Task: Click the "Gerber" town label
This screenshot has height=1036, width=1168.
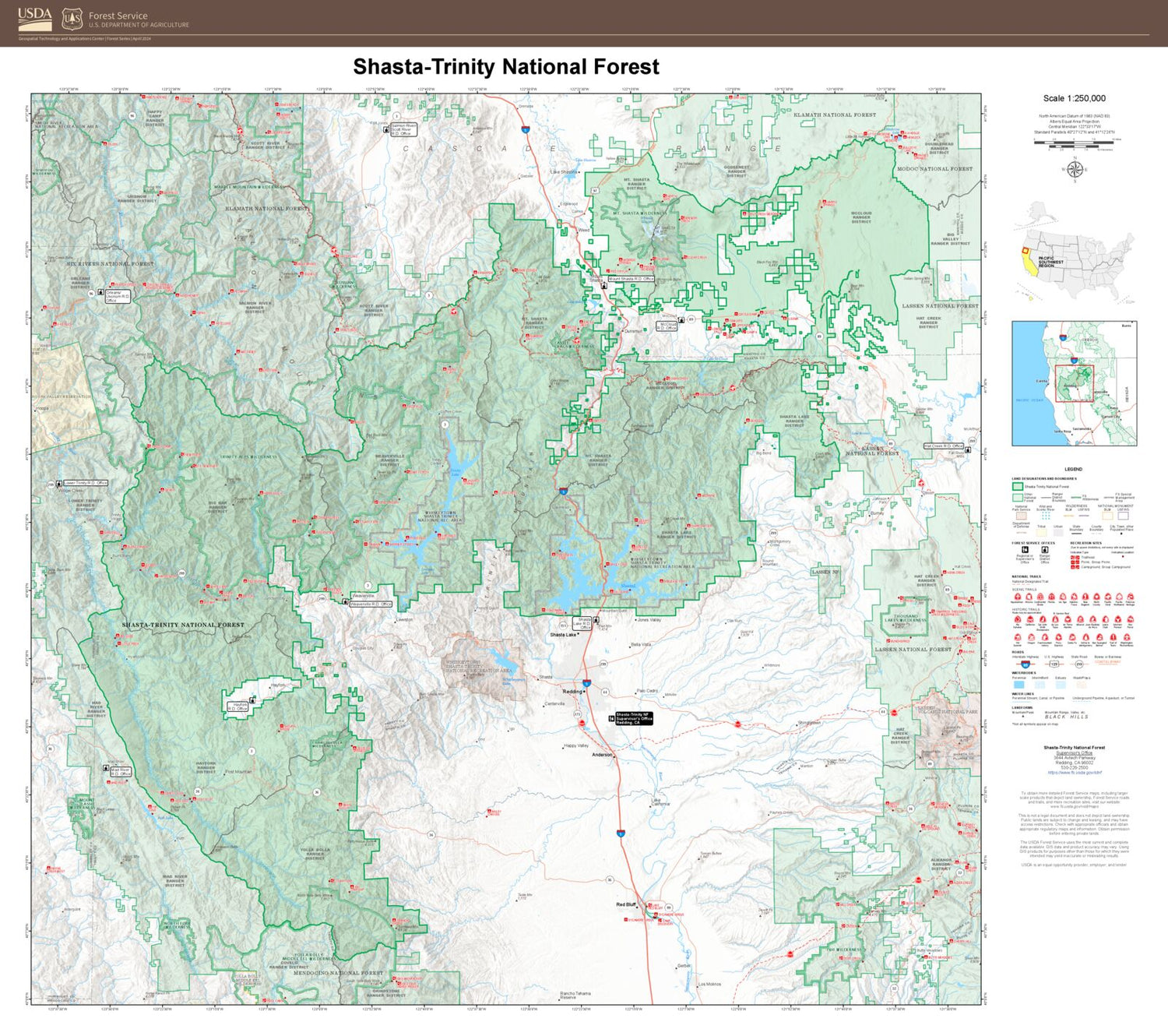Action: click(x=684, y=966)
